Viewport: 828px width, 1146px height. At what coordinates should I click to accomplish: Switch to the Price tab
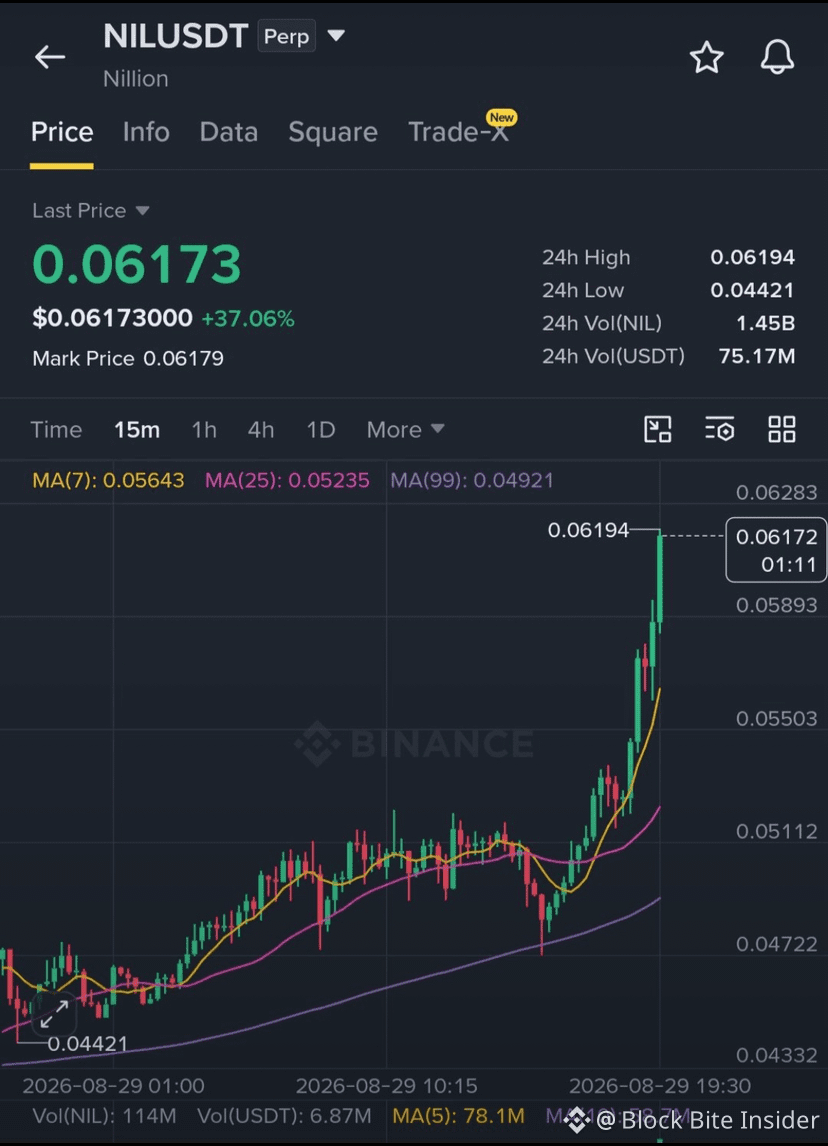pos(62,132)
